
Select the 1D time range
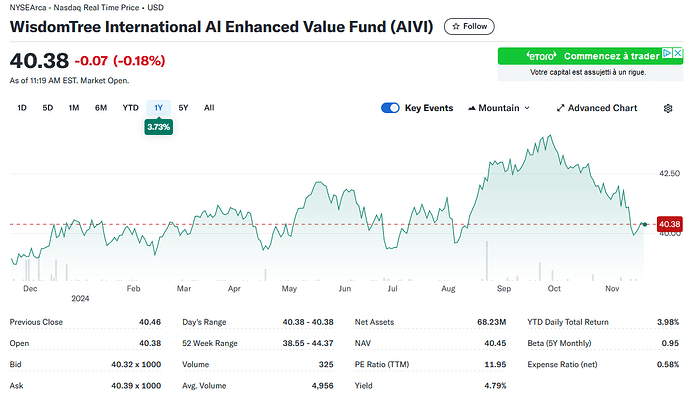coord(22,108)
